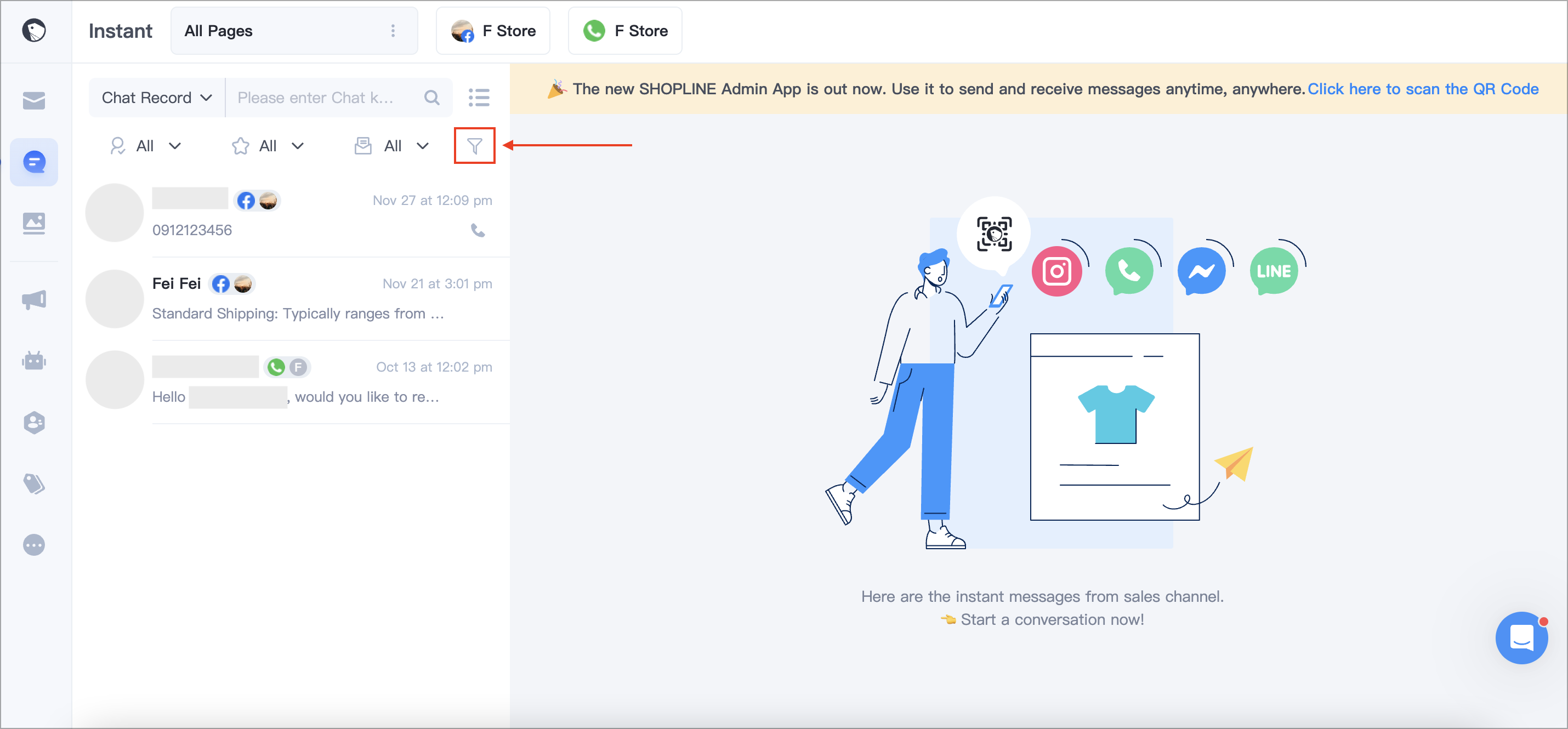Open the mail inbox sidebar icon

(34, 100)
